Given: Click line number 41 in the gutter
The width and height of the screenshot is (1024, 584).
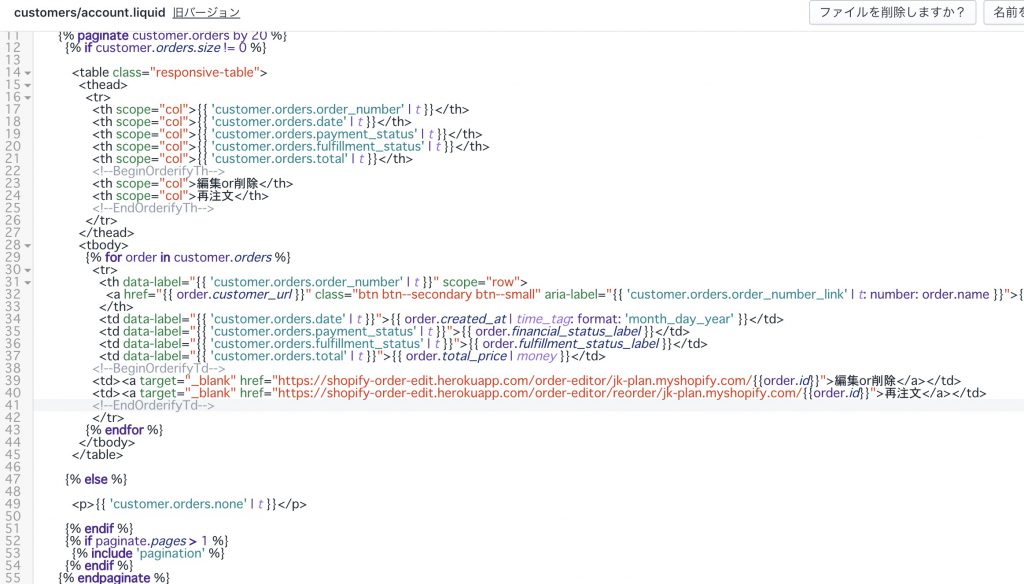Looking at the screenshot, I should click(x=12, y=406).
